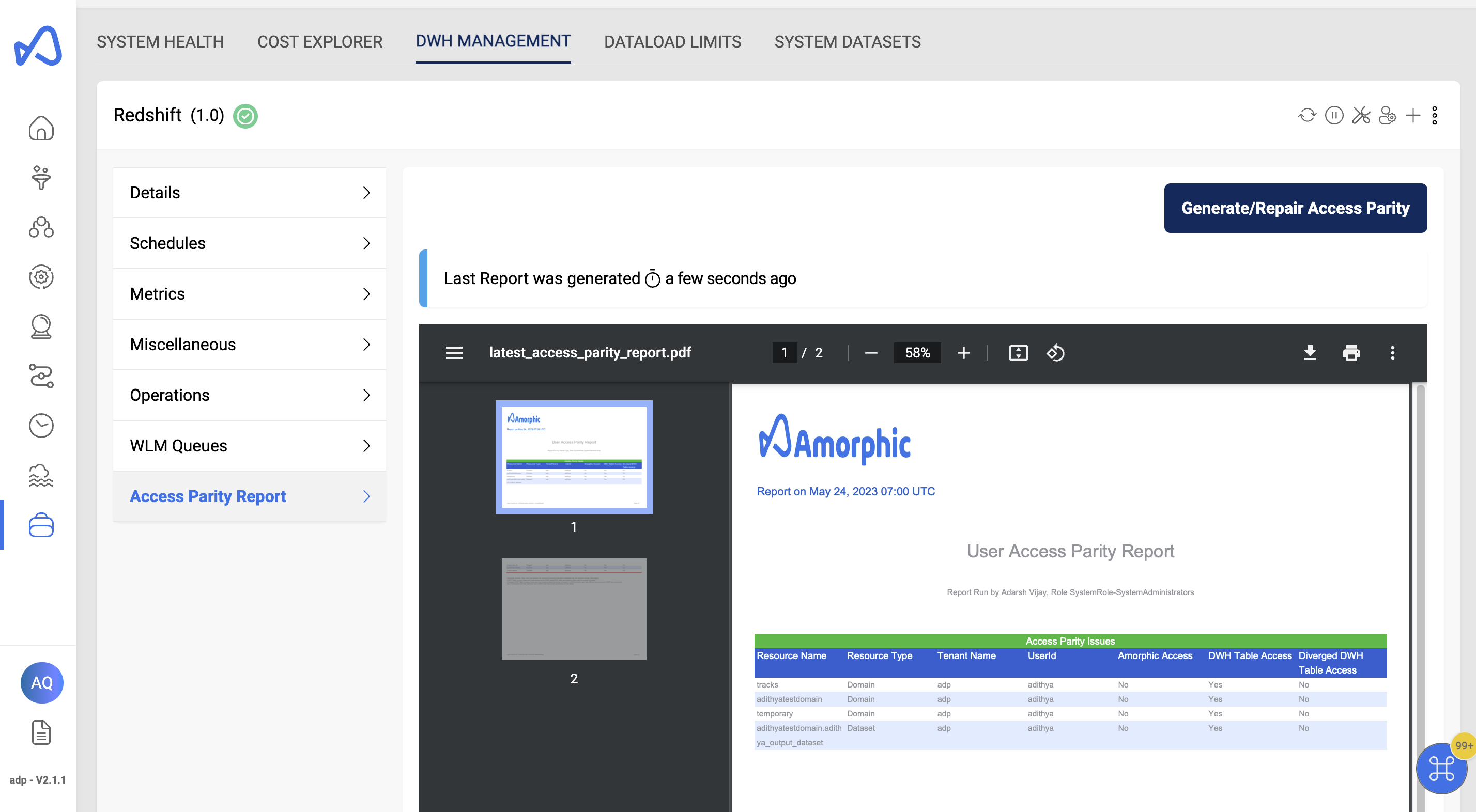This screenshot has height=812, width=1476.
Task: Zoom out the PDF viewer
Action: 871,353
